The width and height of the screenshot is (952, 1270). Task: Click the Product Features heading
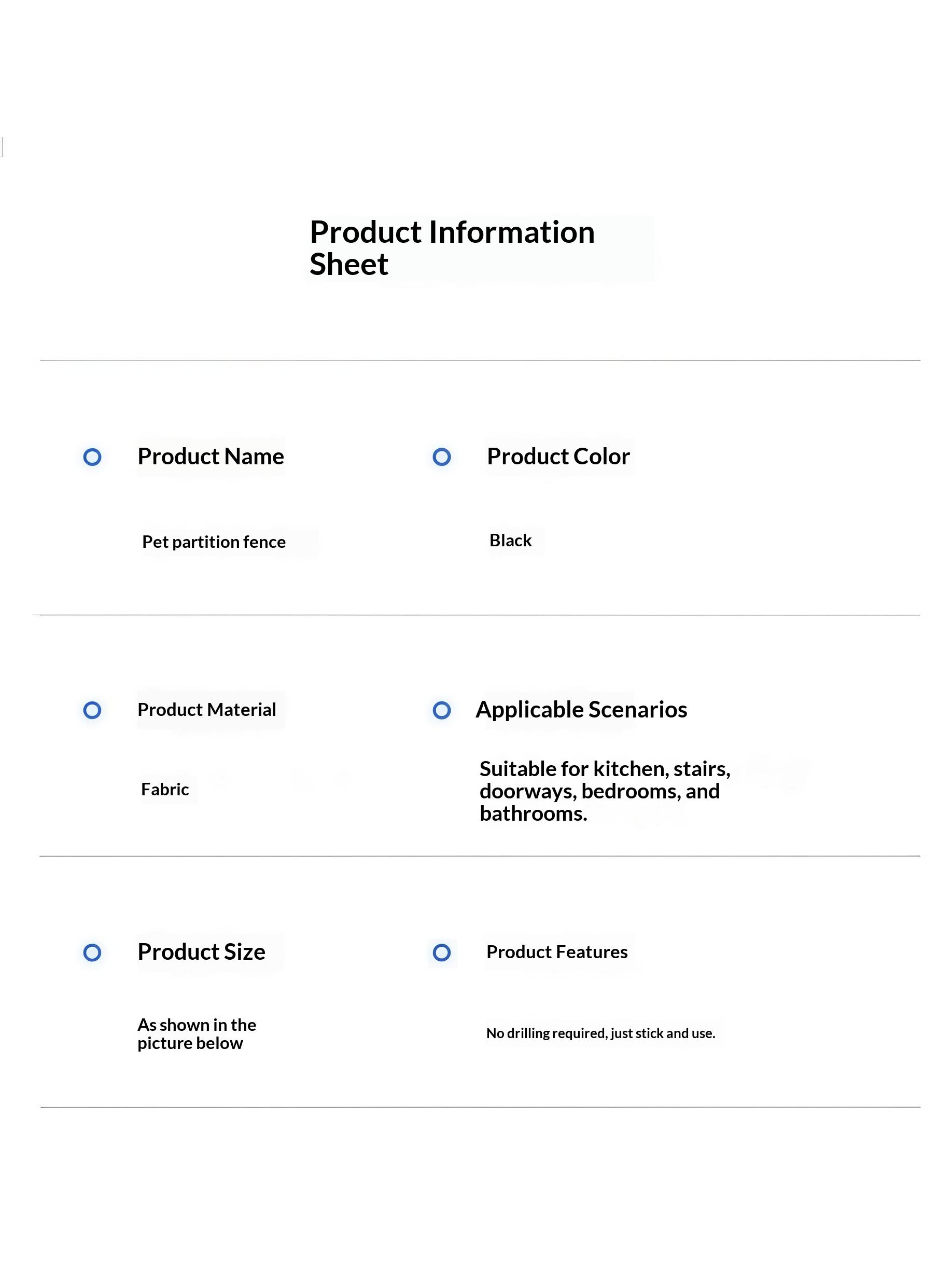pyautogui.click(x=556, y=952)
